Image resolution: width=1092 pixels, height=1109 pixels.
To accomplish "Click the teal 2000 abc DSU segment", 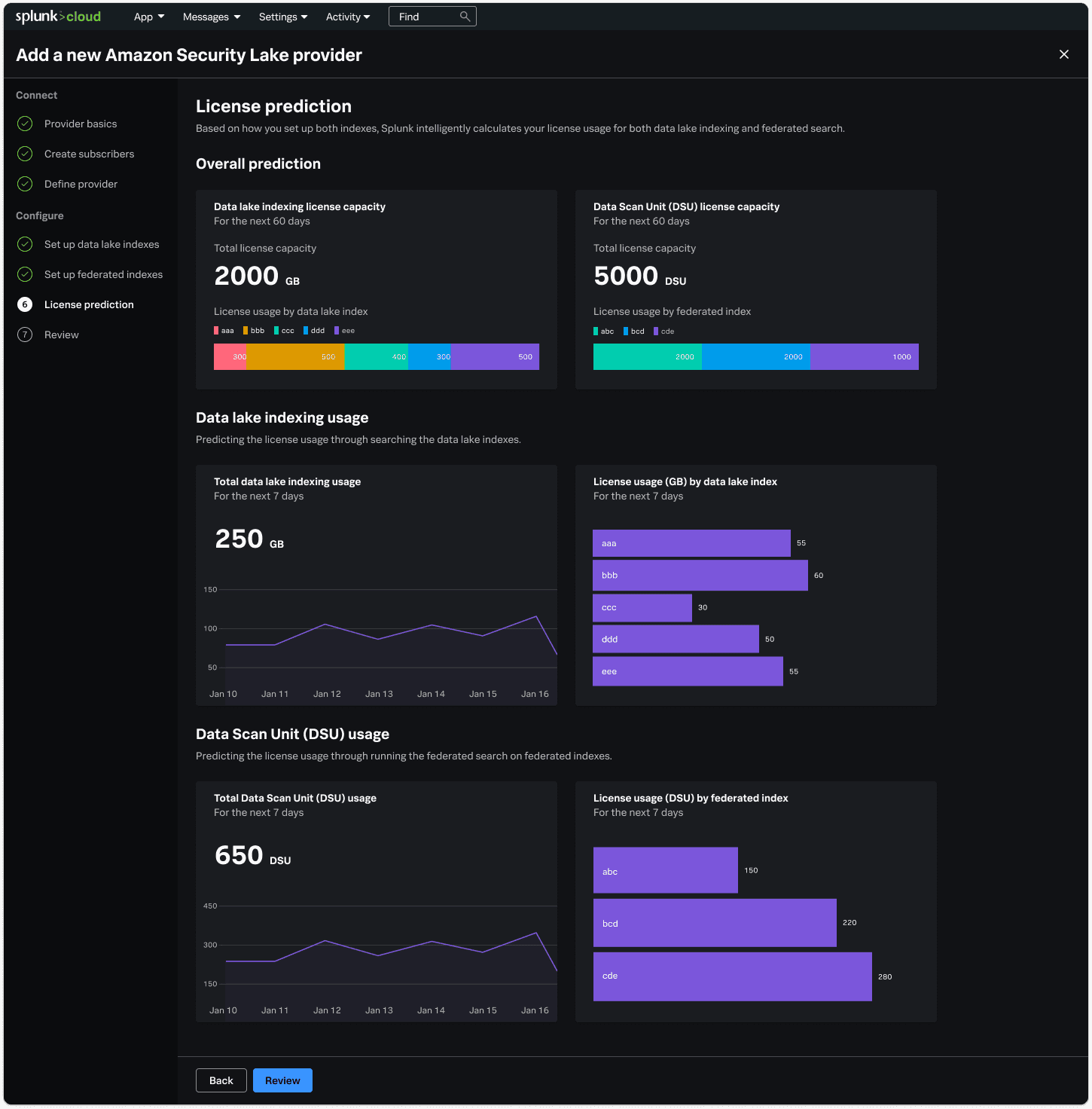I will 648,357.
